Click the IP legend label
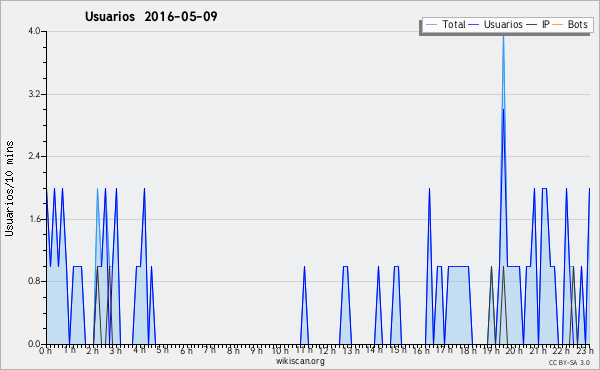Image resolution: width=600 pixels, height=370 pixels. [x=546, y=24]
